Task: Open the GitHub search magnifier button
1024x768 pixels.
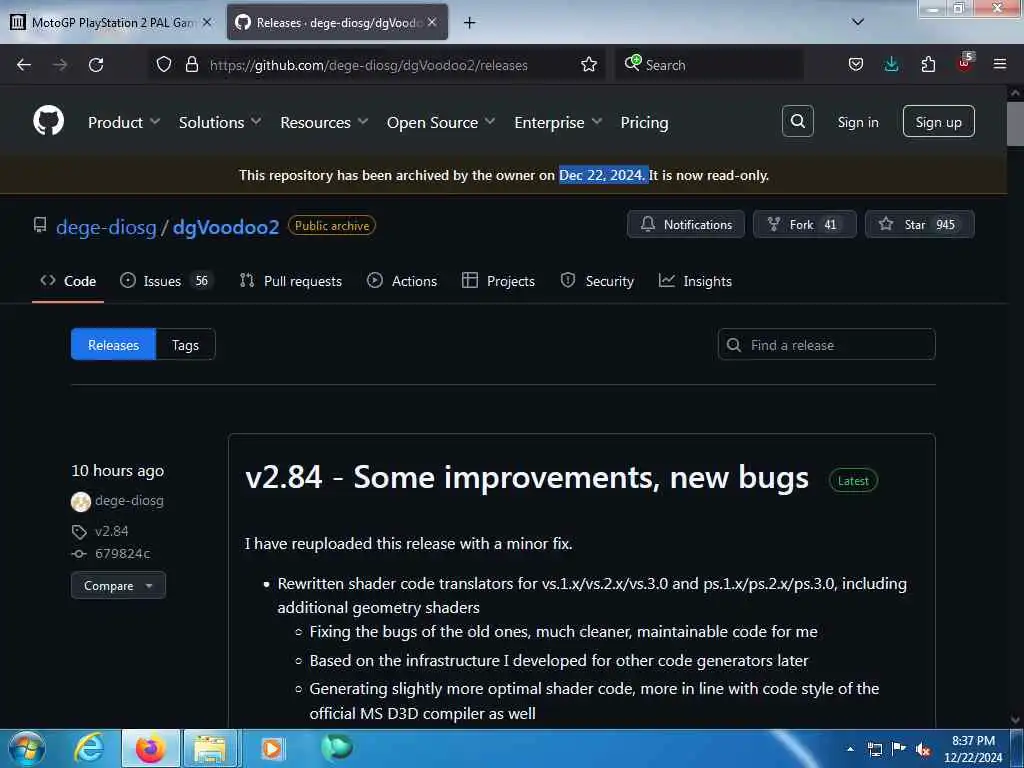Action: (x=797, y=121)
